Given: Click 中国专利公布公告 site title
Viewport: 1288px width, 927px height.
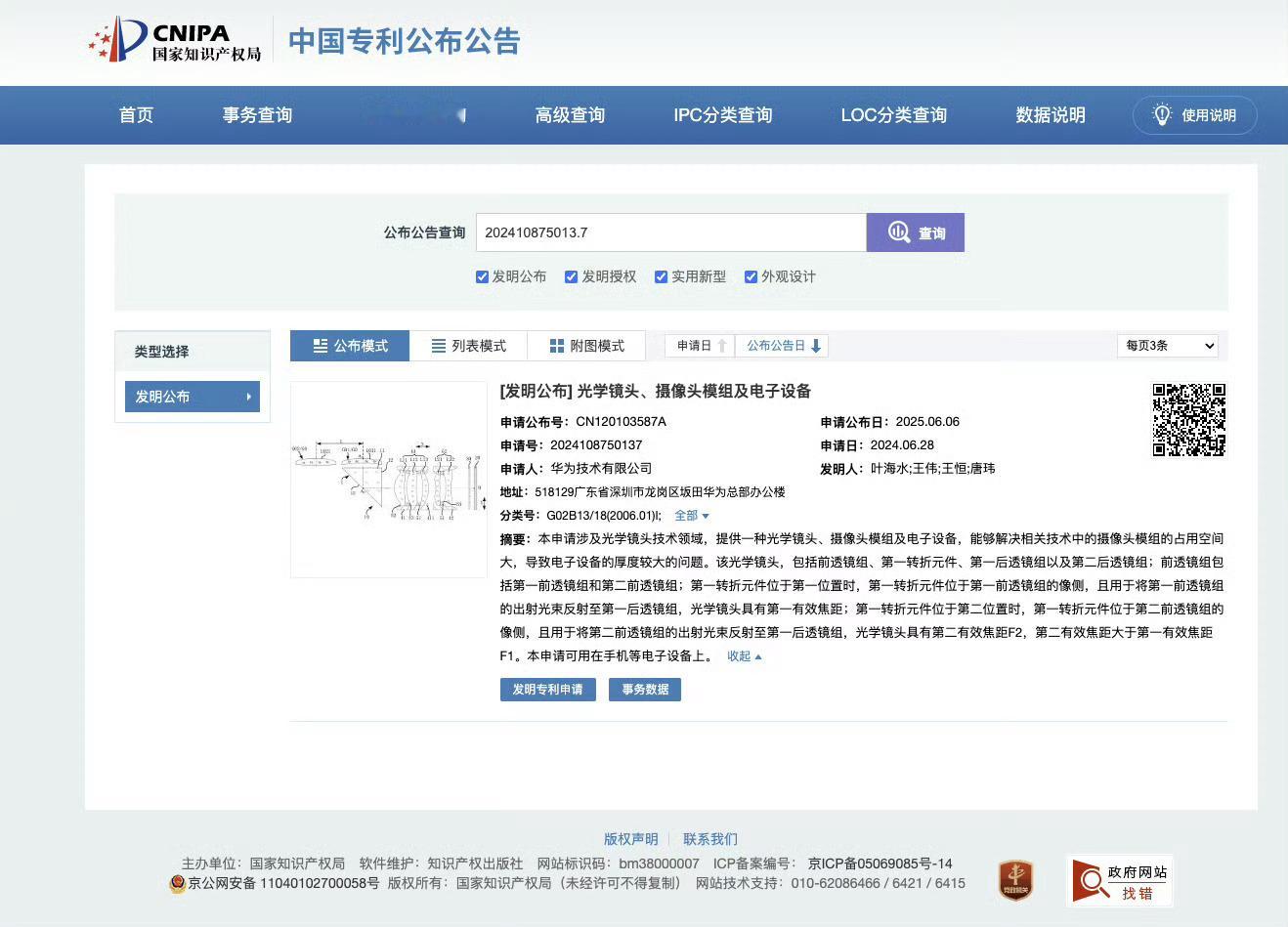Looking at the screenshot, I should [x=405, y=41].
